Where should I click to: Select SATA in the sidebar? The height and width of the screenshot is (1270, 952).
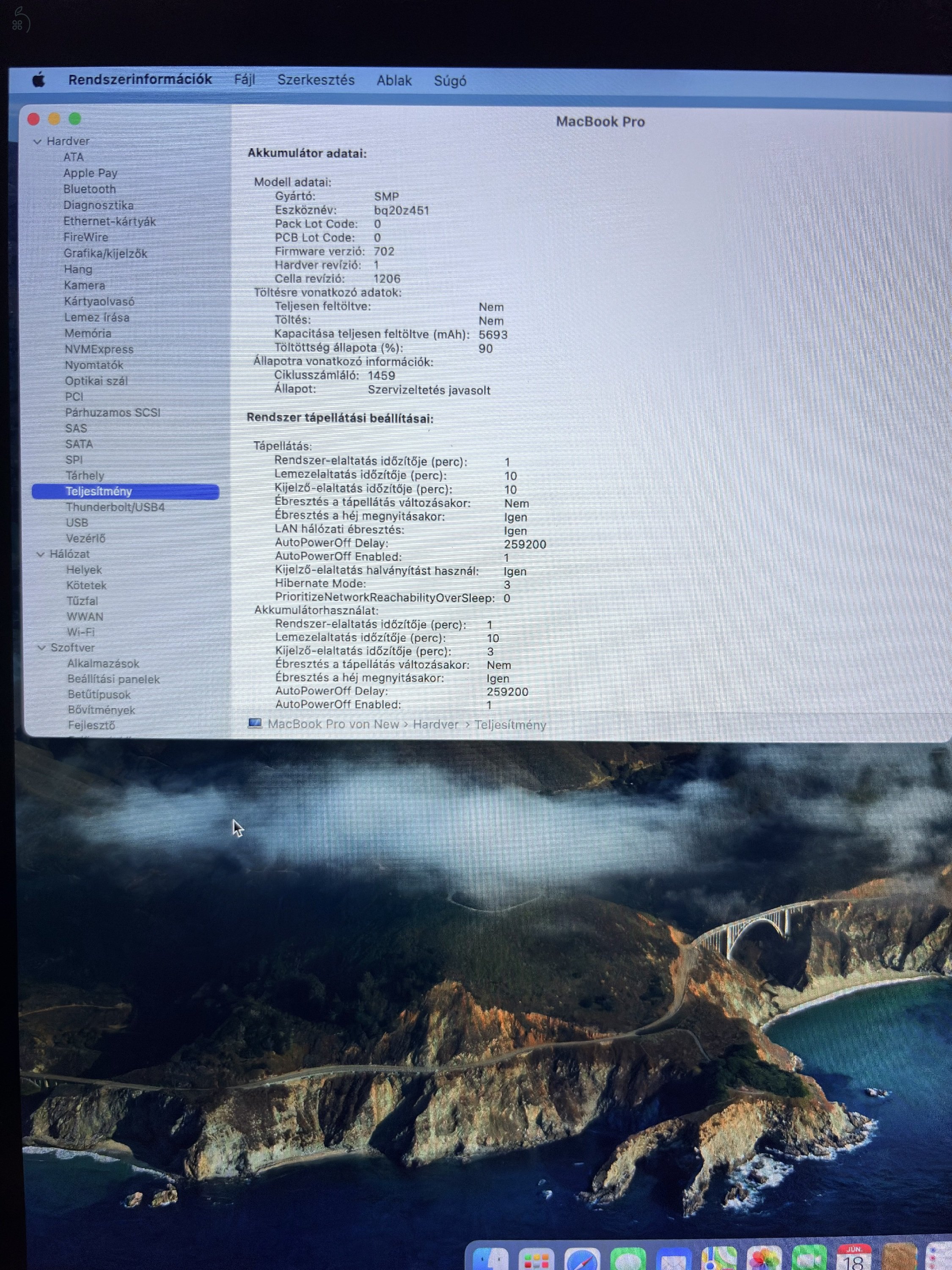click(x=79, y=444)
